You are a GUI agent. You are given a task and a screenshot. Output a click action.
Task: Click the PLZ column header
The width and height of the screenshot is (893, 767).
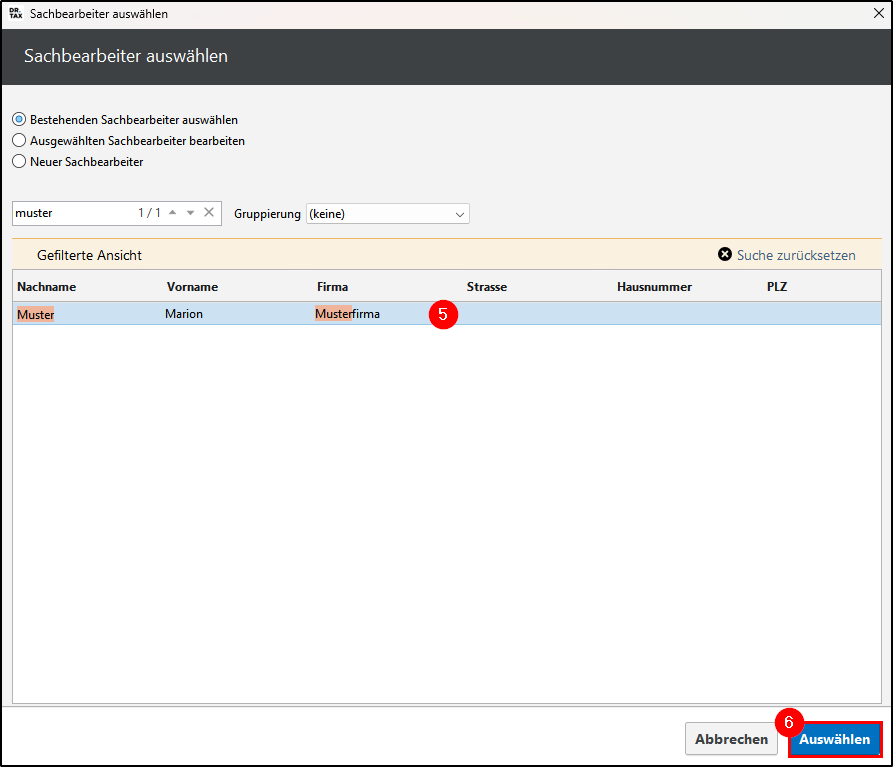point(778,287)
